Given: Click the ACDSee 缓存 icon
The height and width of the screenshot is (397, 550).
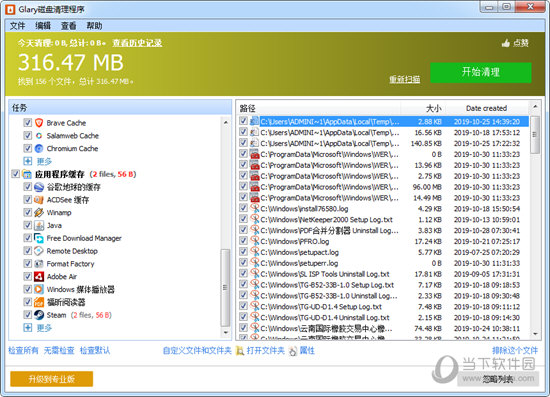Looking at the screenshot, I should coord(39,200).
